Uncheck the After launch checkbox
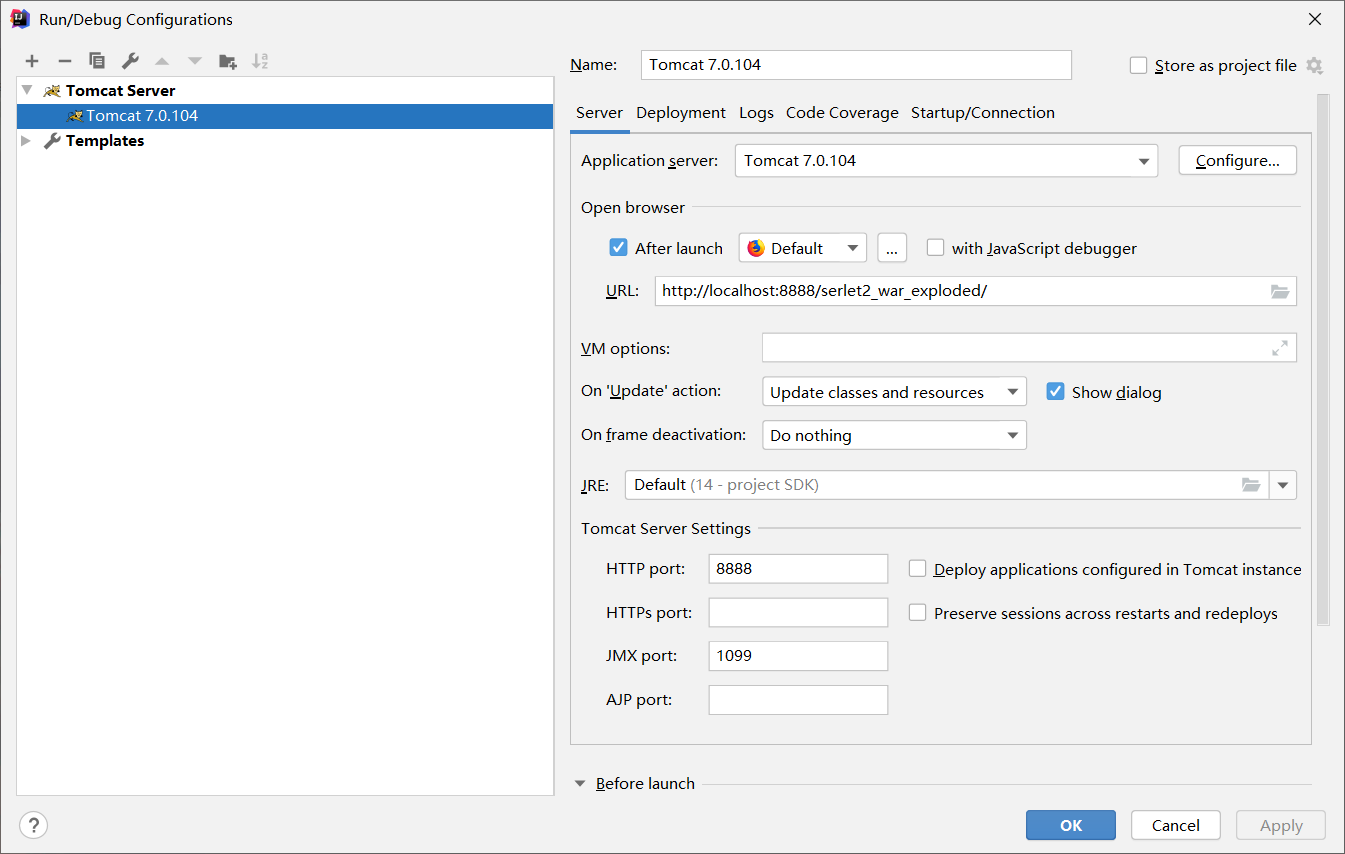The height and width of the screenshot is (854, 1345). pos(618,248)
